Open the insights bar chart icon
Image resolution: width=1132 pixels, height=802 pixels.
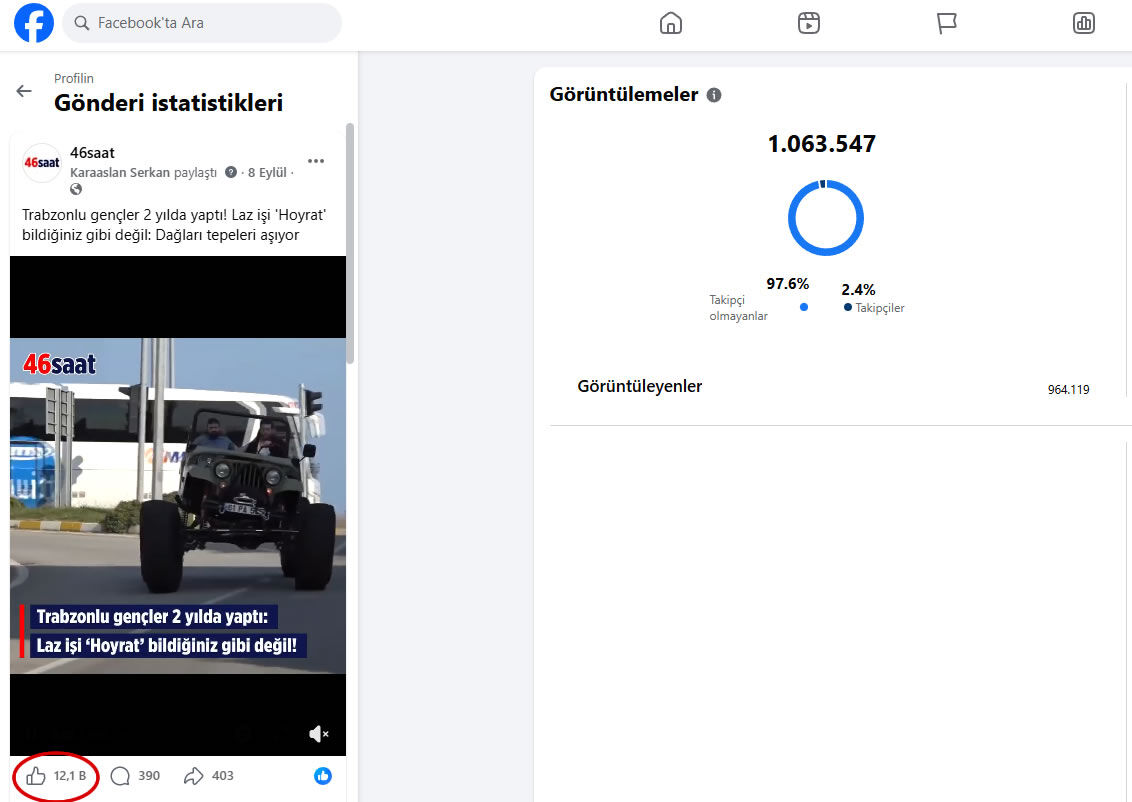point(1084,23)
